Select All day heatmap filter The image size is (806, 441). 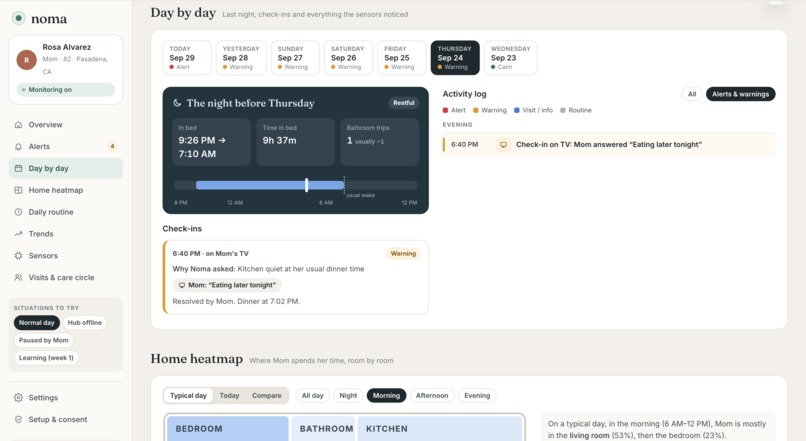point(313,396)
